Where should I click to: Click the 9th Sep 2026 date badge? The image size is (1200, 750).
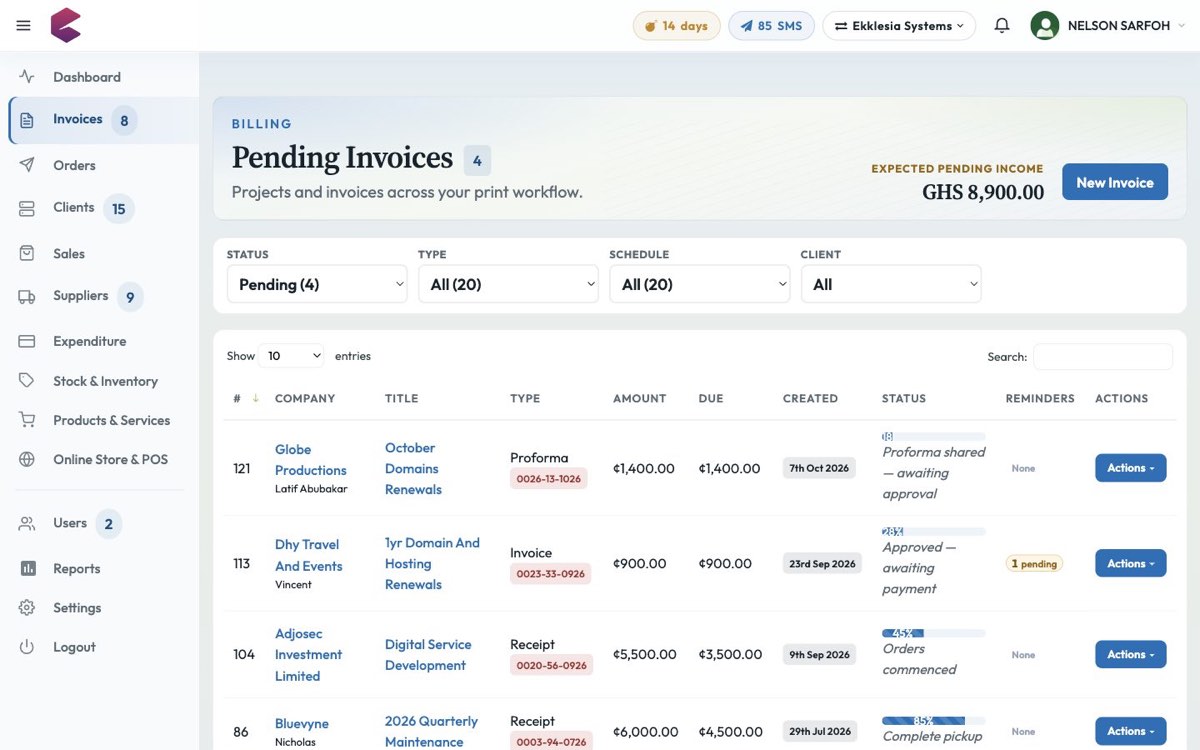pos(819,655)
